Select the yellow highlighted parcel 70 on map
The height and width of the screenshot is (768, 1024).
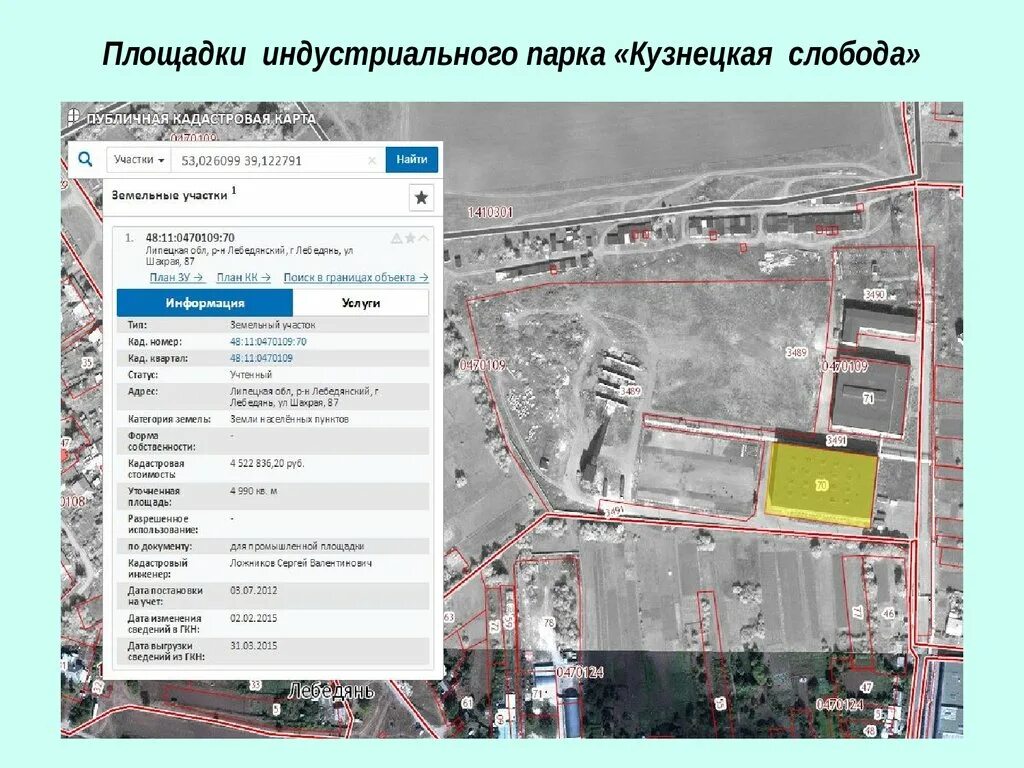822,484
